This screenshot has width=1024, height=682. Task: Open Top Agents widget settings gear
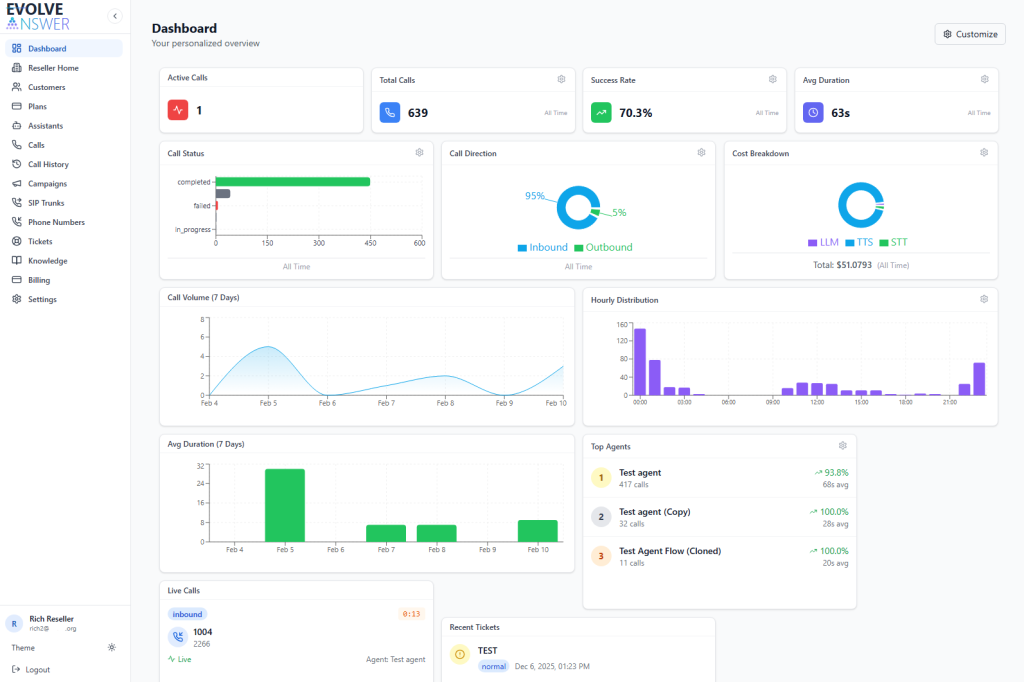click(843, 445)
